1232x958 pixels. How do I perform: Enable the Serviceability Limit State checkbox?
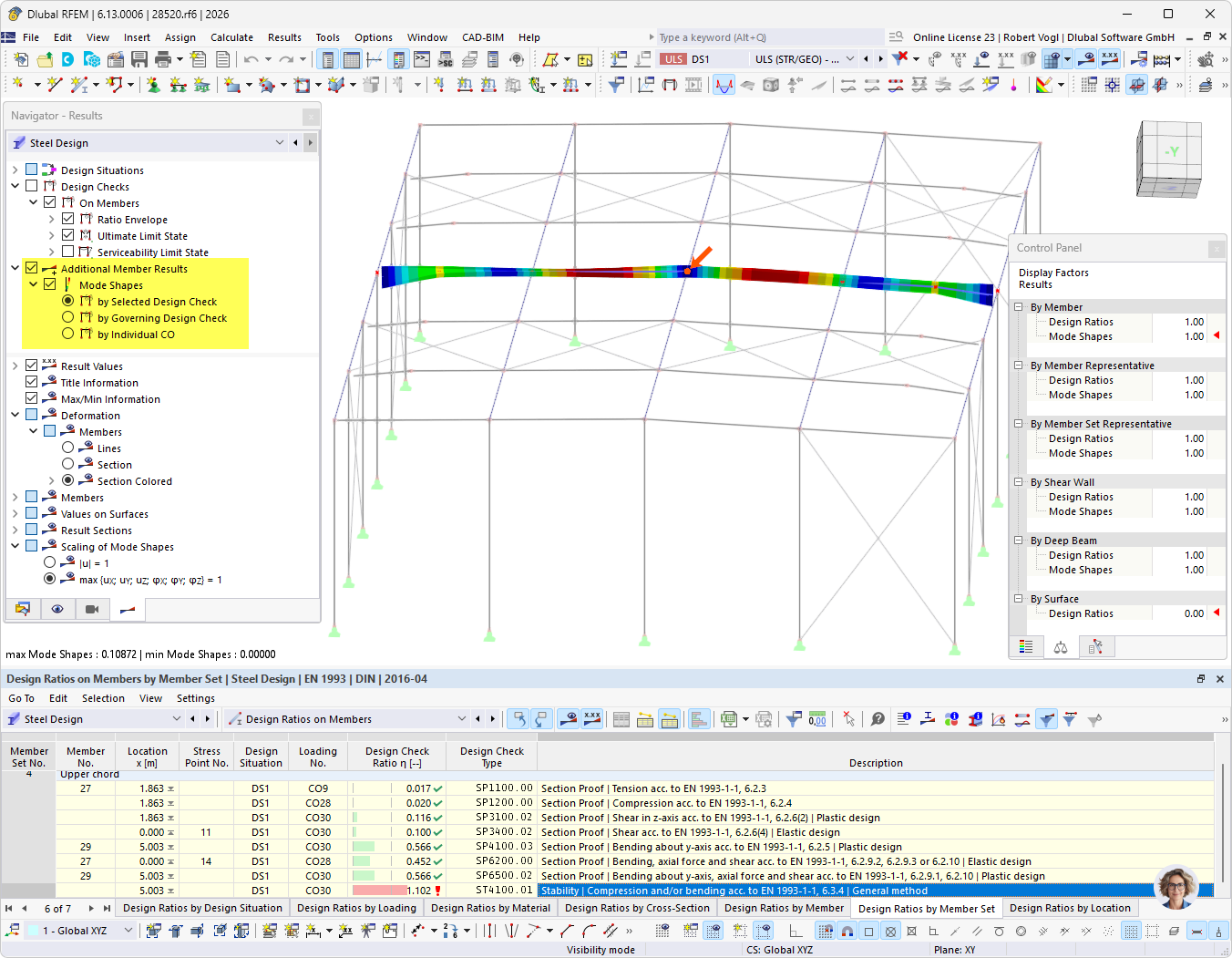[68, 252]
